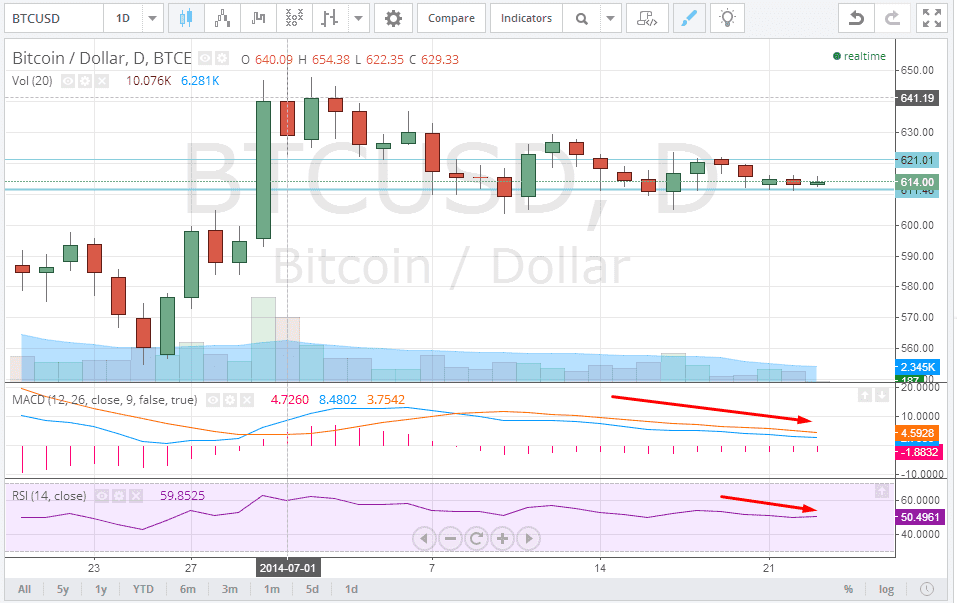Toggle the brush drawing mode button
This screenshot has height=603, width=957.
click(x=688, y=18)
